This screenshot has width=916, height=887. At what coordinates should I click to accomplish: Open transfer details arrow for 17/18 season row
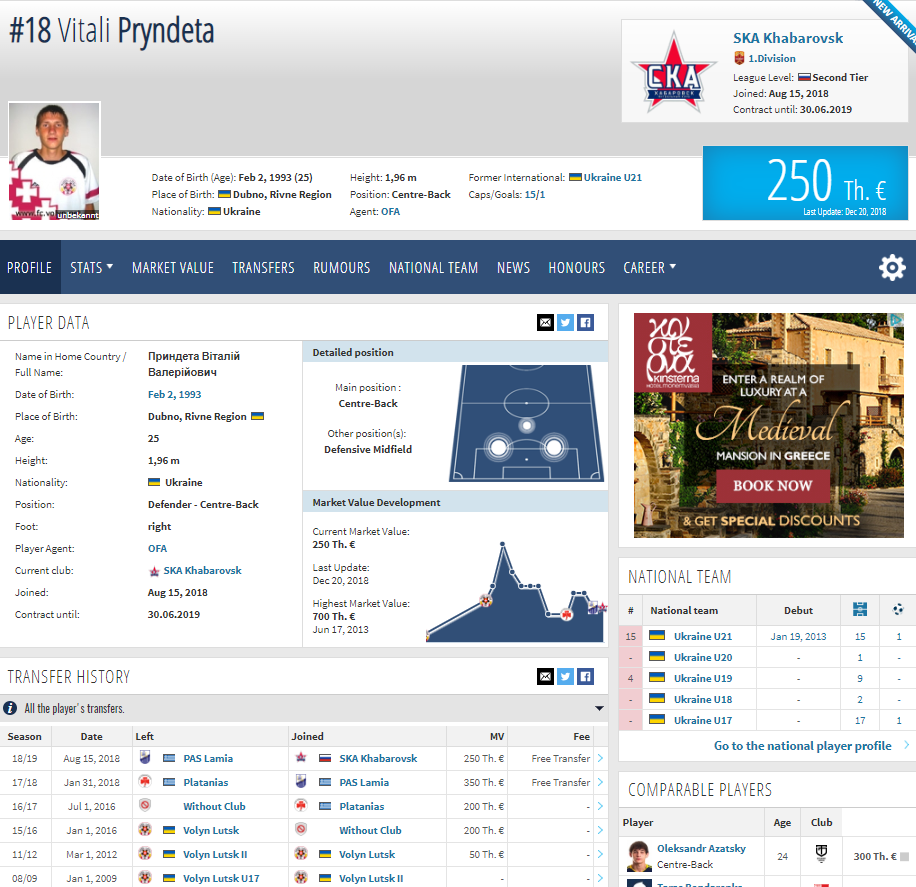(600, 782)
